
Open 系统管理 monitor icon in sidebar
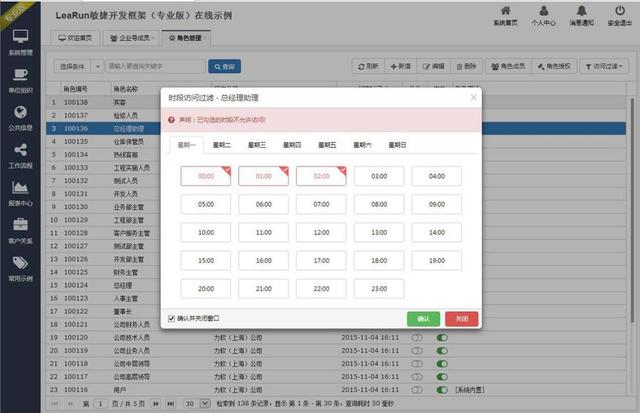point(20,37)
